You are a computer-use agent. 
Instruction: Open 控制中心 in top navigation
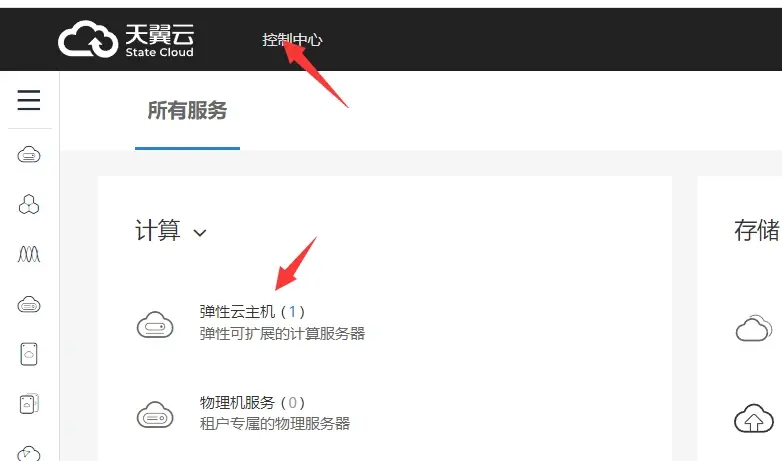pyautogui.click(x=292, y=39)
